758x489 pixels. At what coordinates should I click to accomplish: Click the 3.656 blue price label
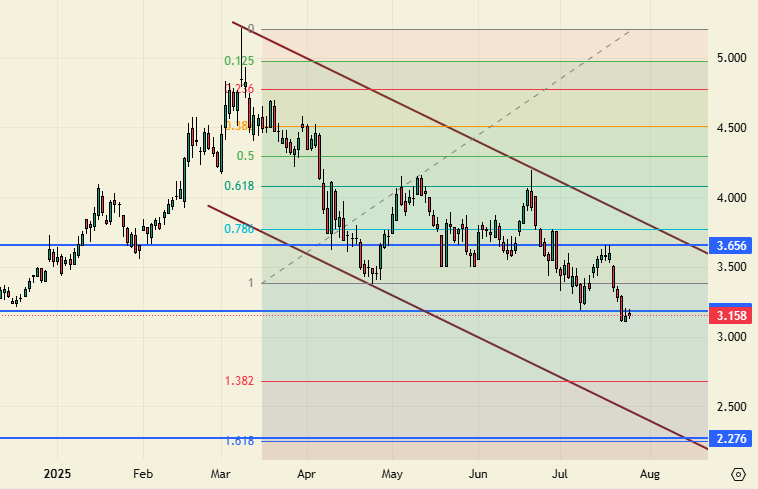732,245
